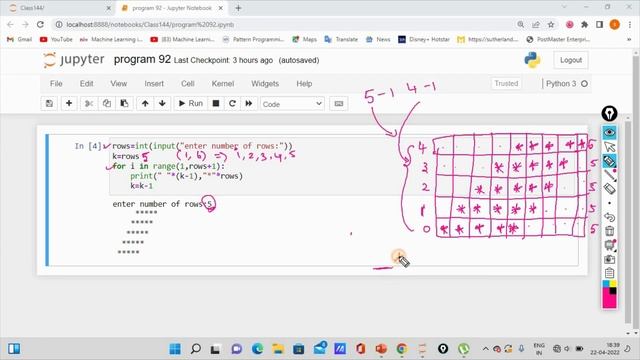Restart kernel and run all cells

[x=249, y=104]
